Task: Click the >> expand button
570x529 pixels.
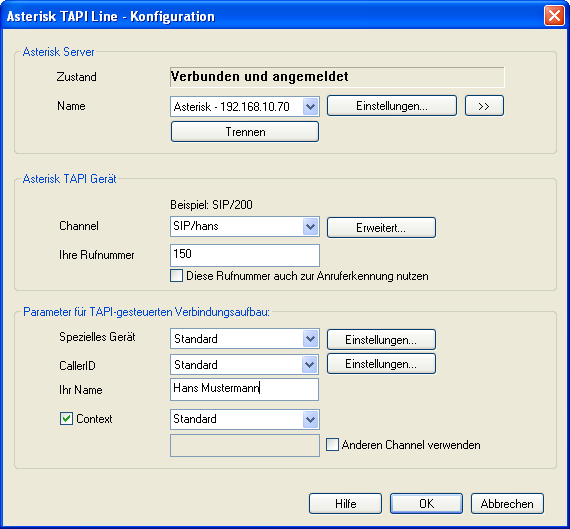Action: pyautogui.click(x=484, y=106)
